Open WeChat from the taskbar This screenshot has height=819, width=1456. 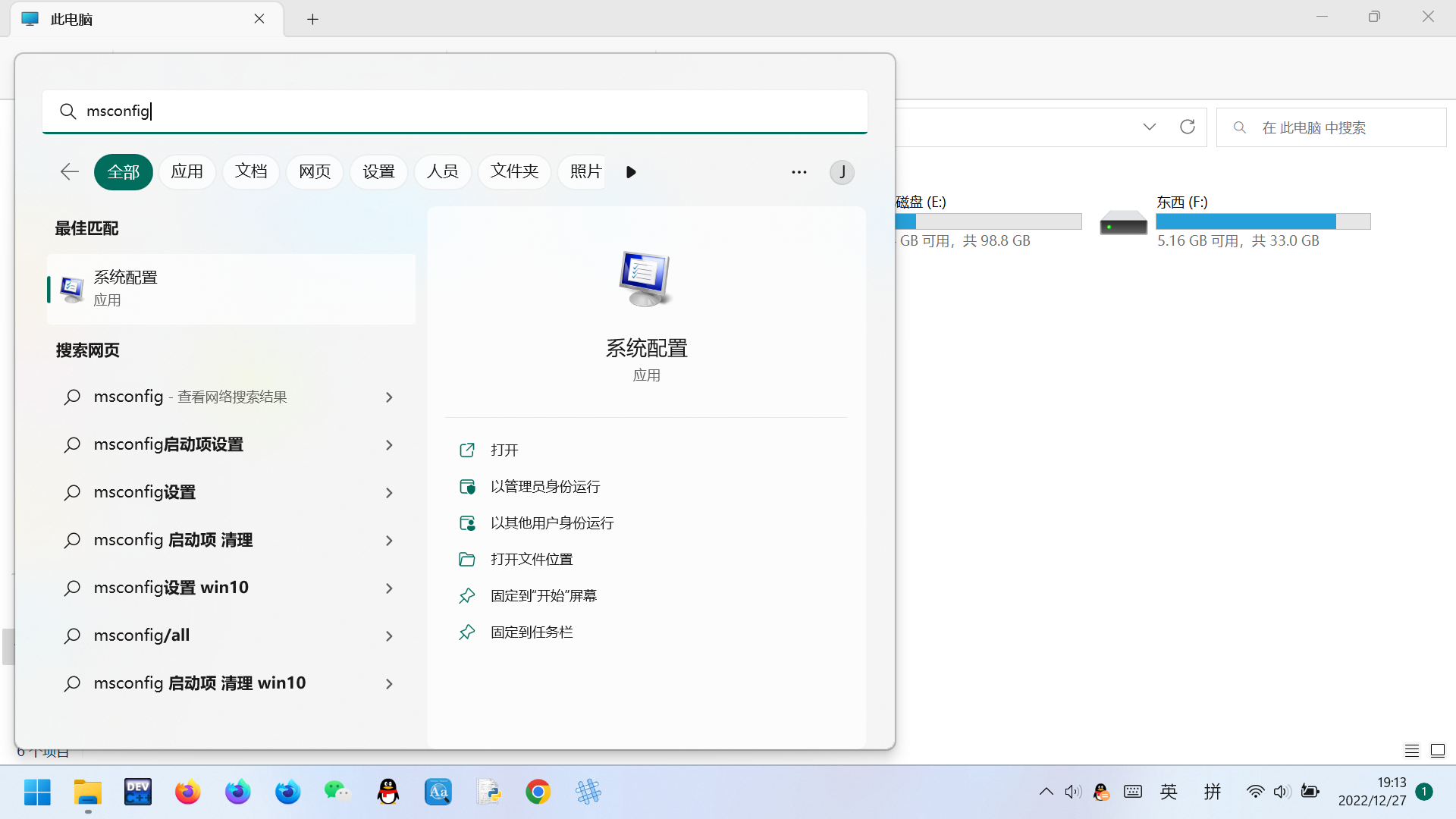337,792
